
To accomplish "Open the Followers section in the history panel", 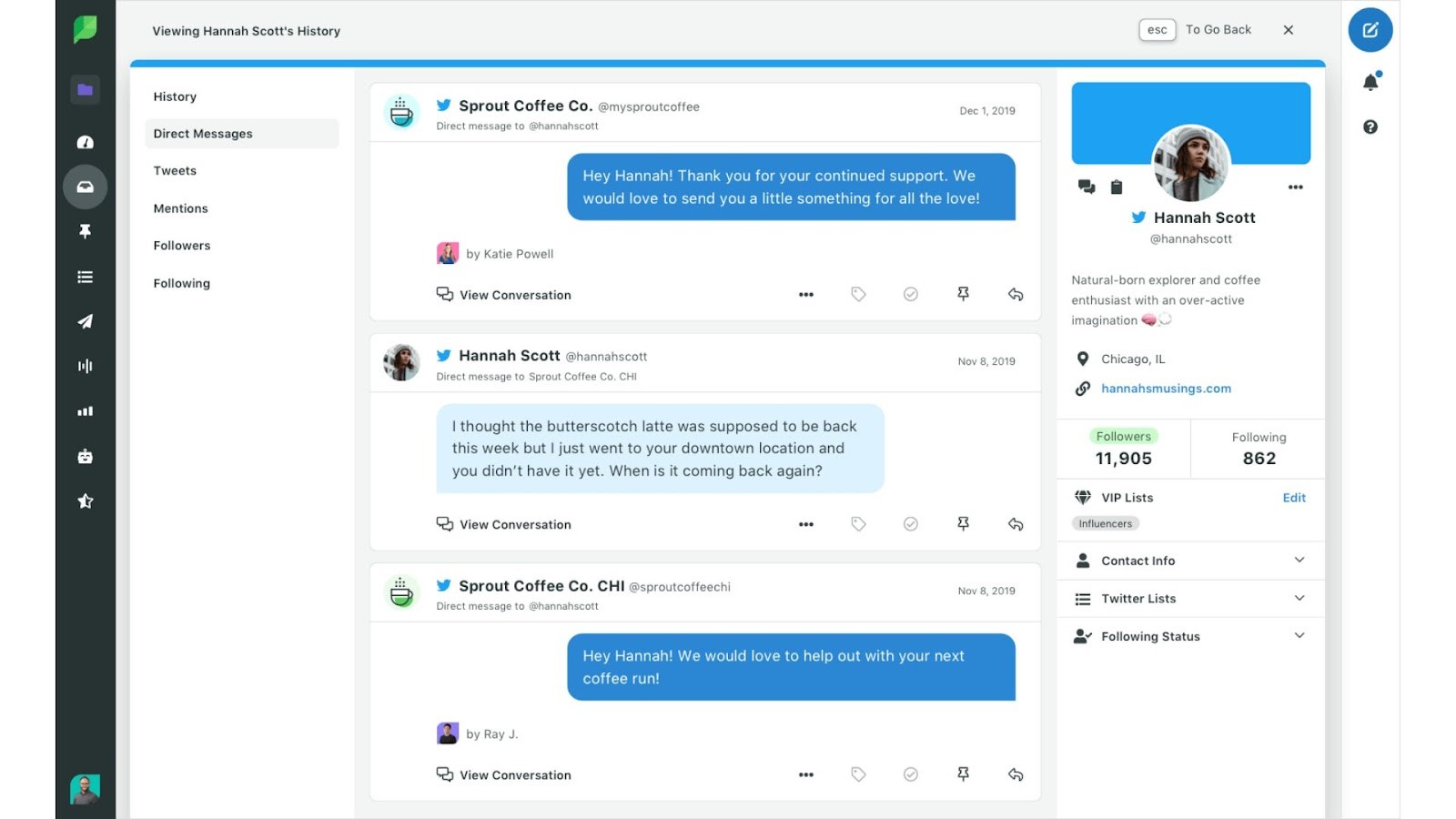I will pos(181,245).
